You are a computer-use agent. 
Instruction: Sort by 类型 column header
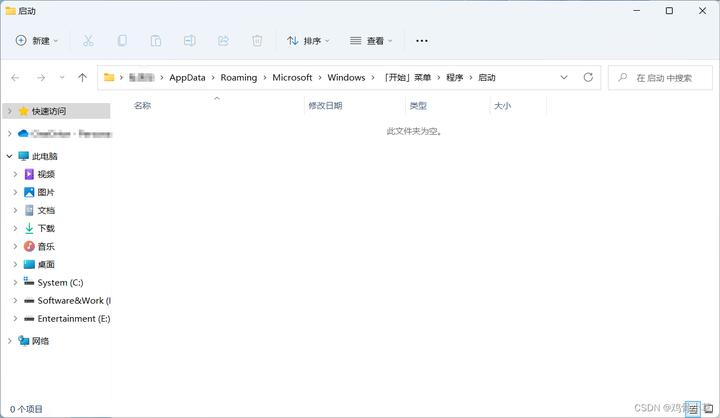click(x=418, y=106)
